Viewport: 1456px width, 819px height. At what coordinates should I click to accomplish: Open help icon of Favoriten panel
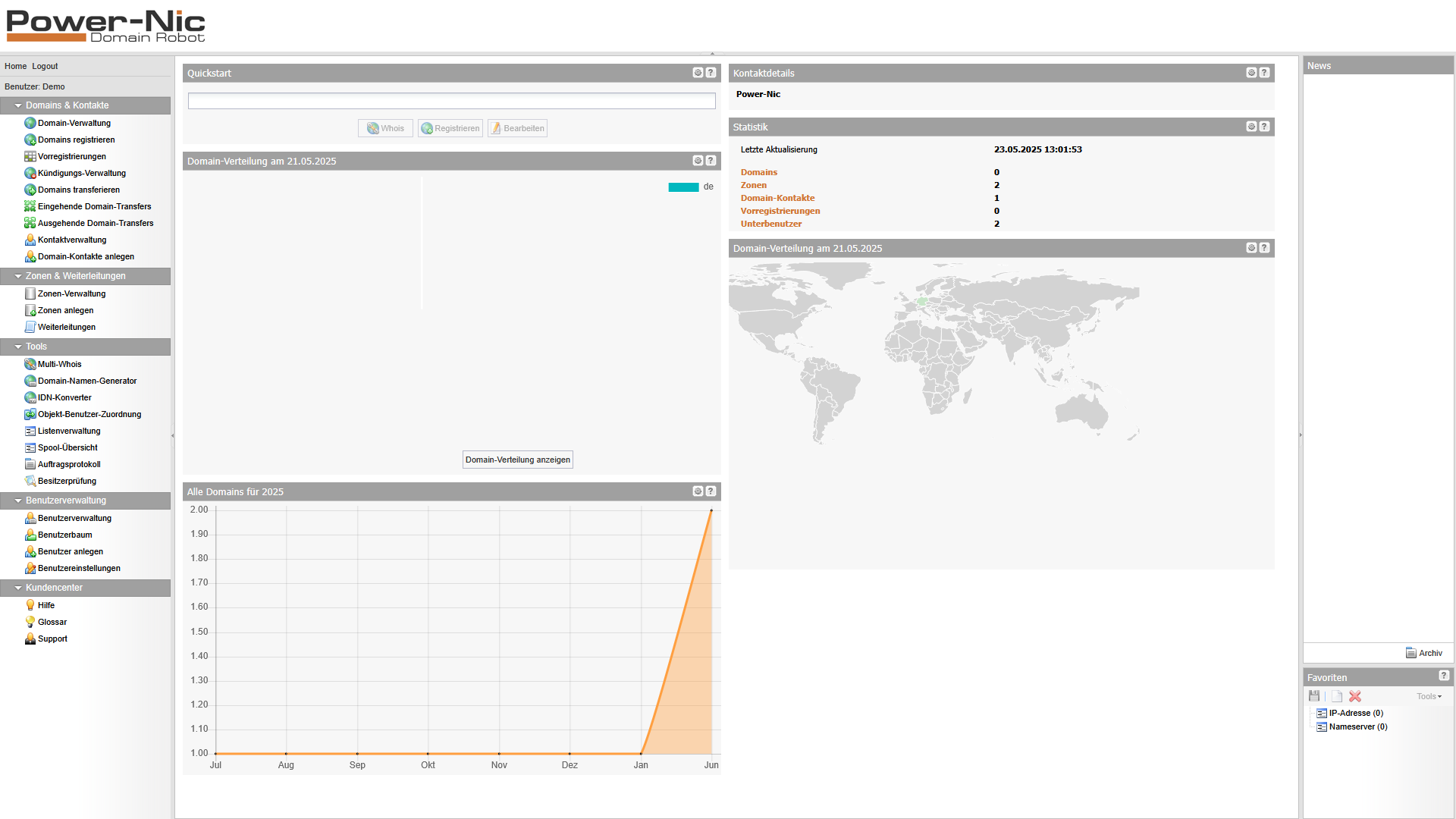(1444, 676)
